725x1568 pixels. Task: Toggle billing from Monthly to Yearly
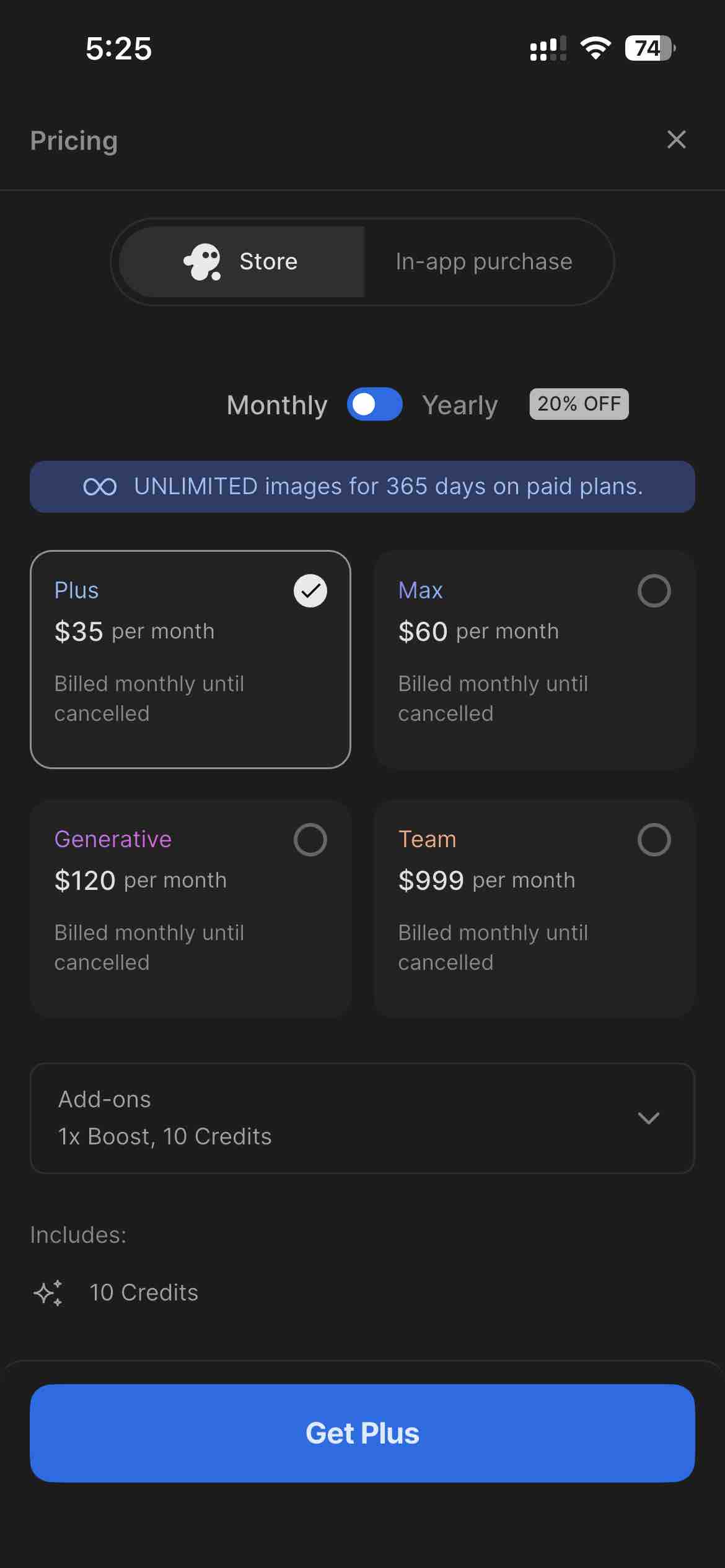click(375, 404)
